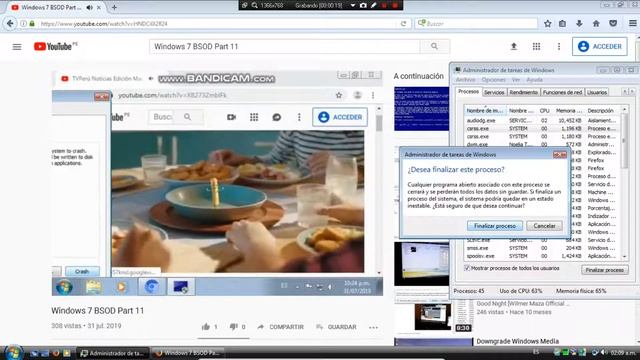Screen dimensions: 640x360
Task: Switch to the Servicios tab
Action: click(x=494, y=92)
